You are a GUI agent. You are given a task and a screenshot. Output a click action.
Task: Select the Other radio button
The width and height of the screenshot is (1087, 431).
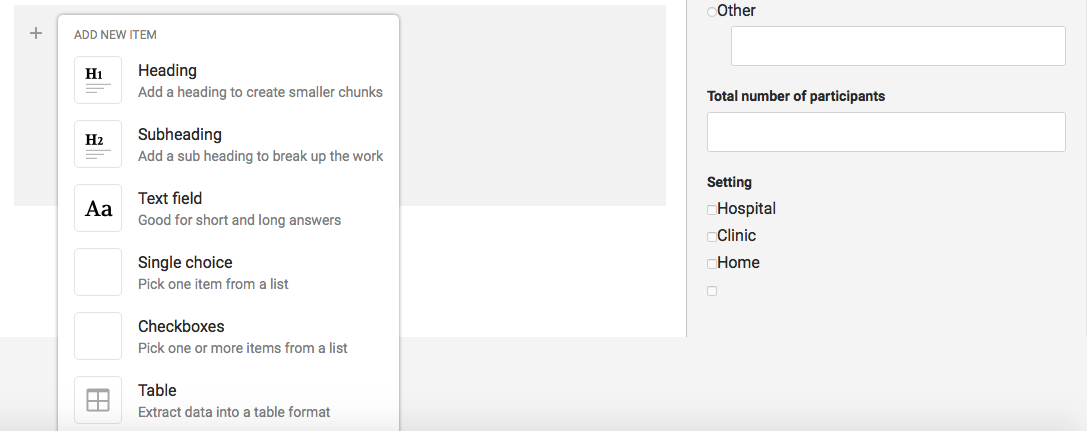coord(712,12)
